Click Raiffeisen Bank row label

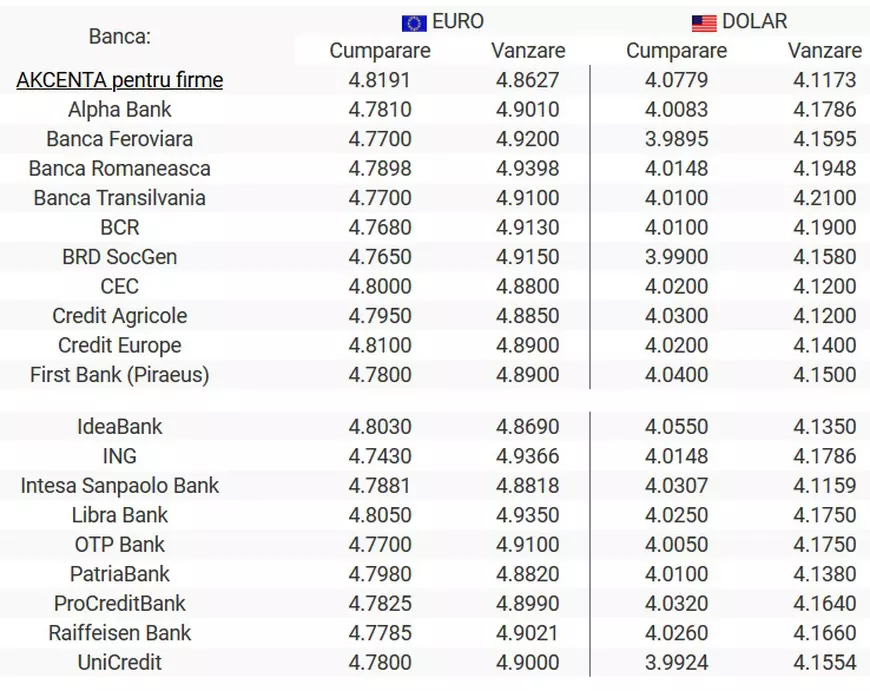[x=120, y=633]
